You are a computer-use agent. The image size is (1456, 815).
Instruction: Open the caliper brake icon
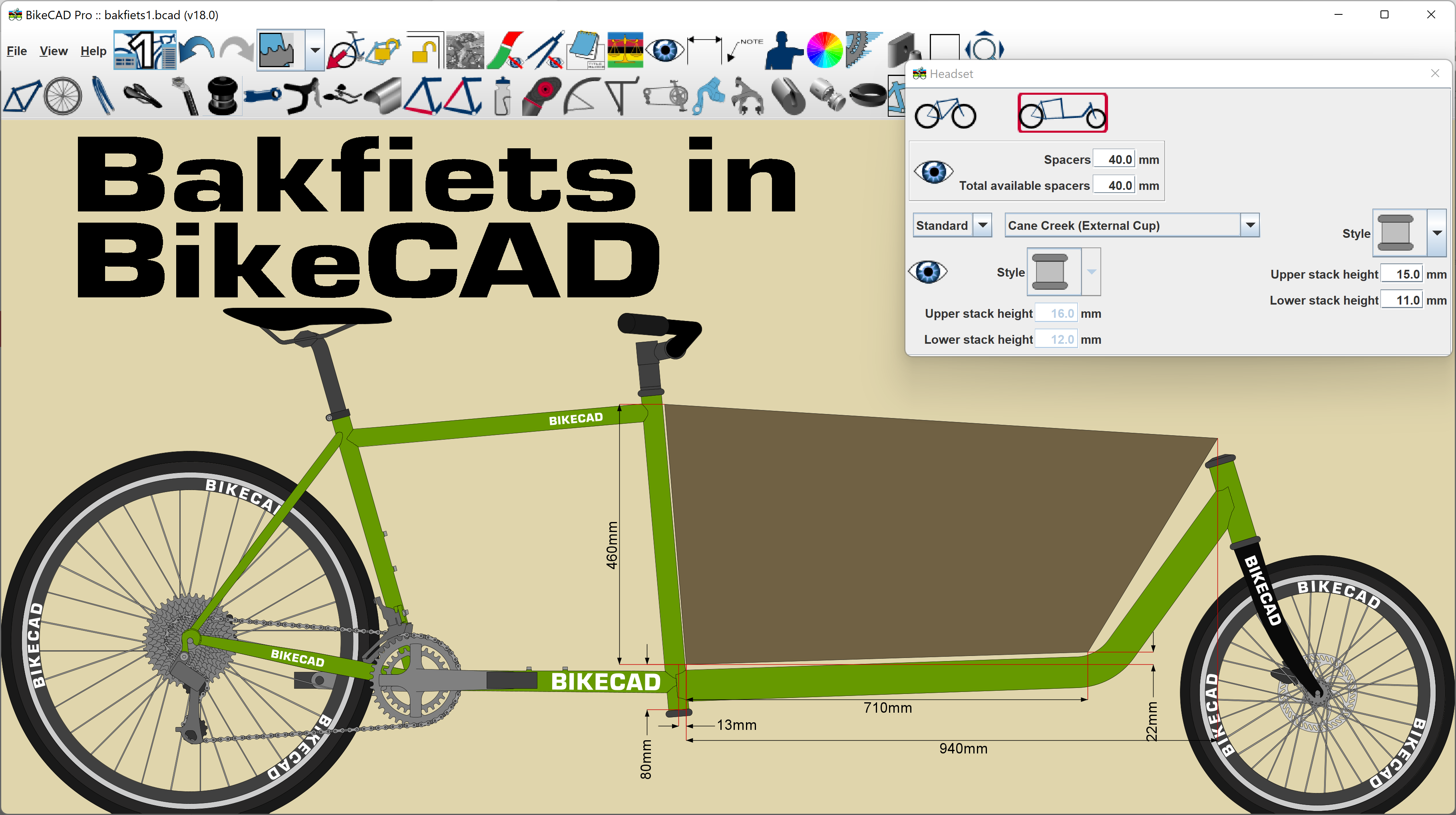(x=747, y=96)
